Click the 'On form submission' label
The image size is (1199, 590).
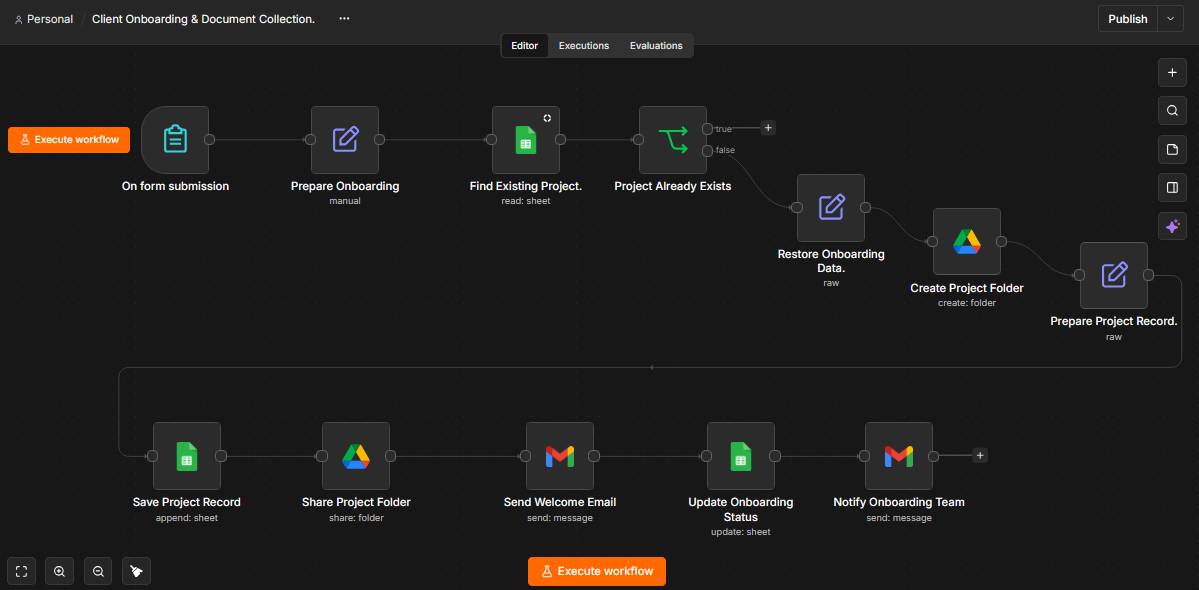point(175,186)
